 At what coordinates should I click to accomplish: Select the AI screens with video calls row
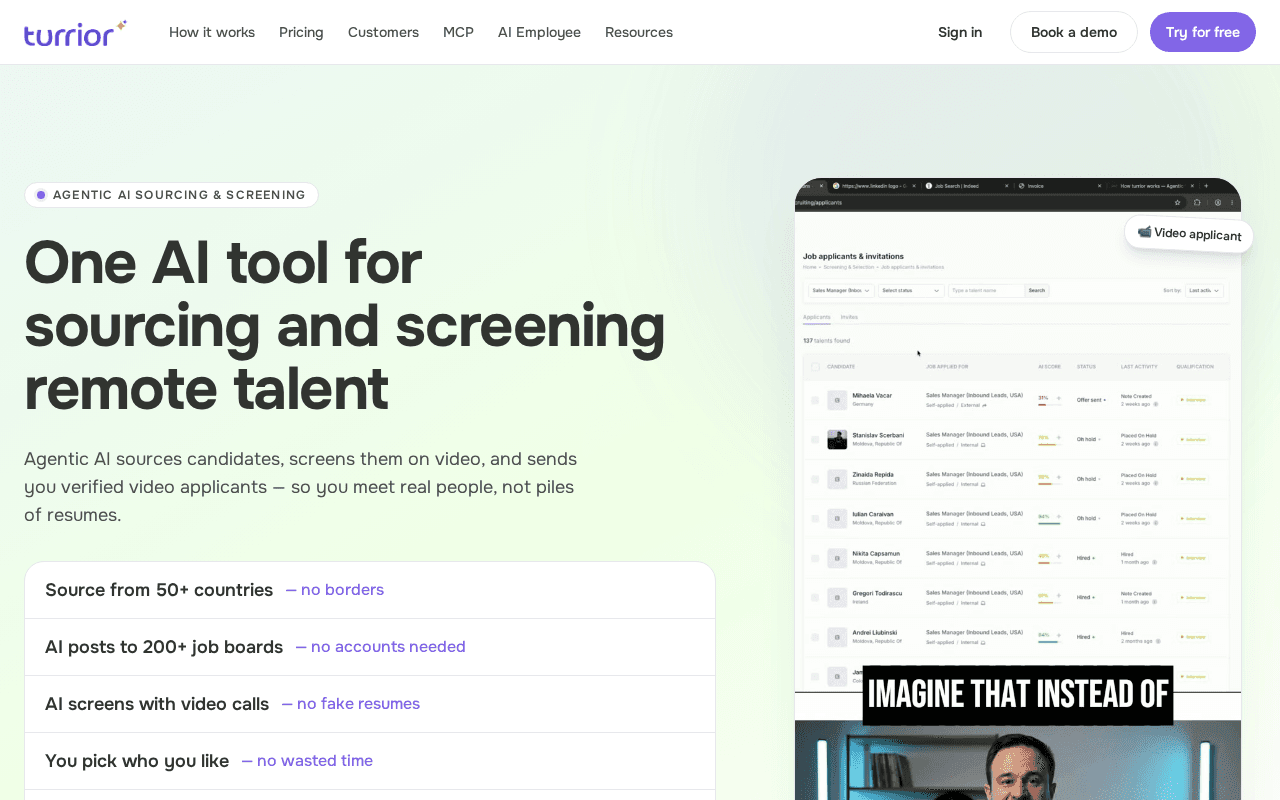[x=370, y=704]
